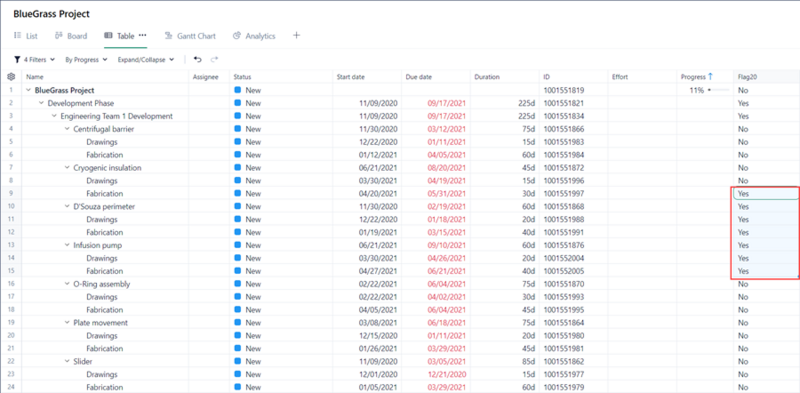Image resolution: width=800 pixels, height=393 pixels.
Task: Switch to List view tab
Action: (26, 36)
